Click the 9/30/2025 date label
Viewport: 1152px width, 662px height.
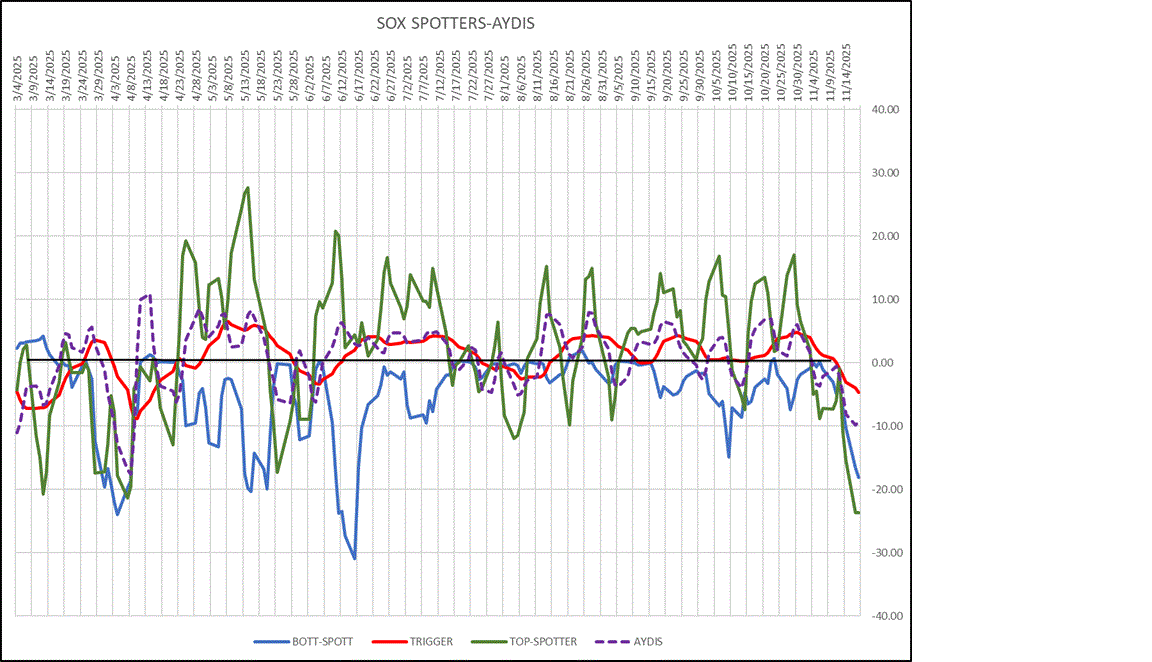(700, 76)
